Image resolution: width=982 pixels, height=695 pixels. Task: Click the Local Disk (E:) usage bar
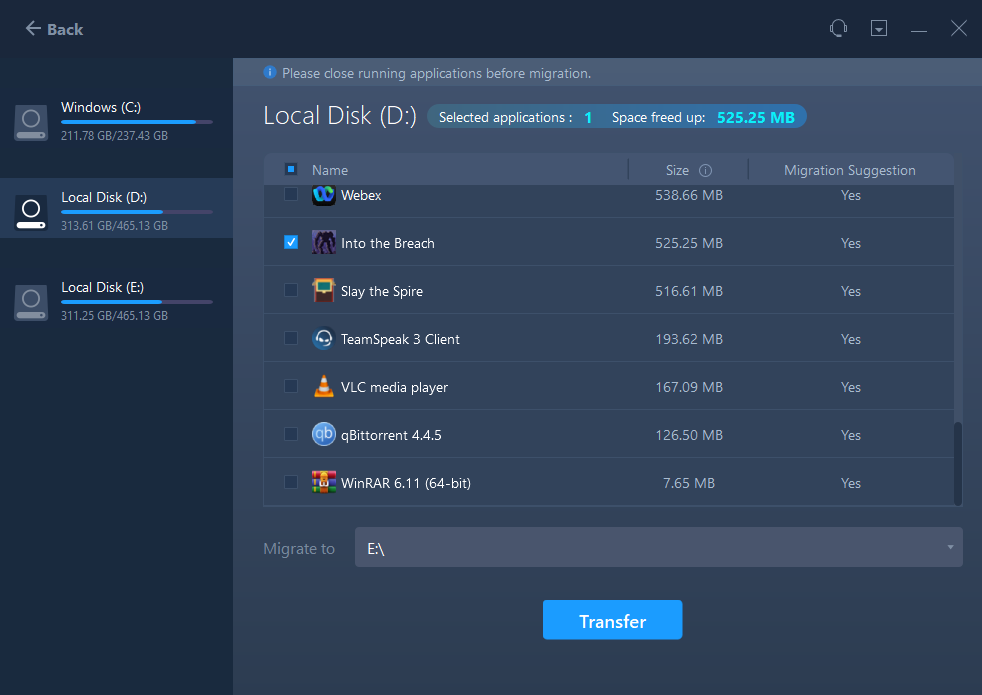click(137, 302)
